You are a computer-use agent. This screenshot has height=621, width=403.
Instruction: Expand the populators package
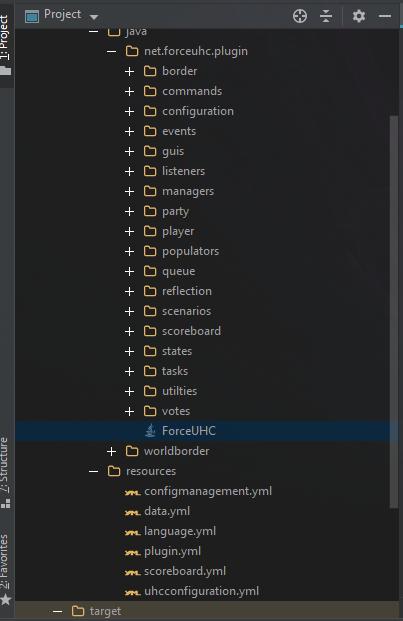tap(129, 251)
